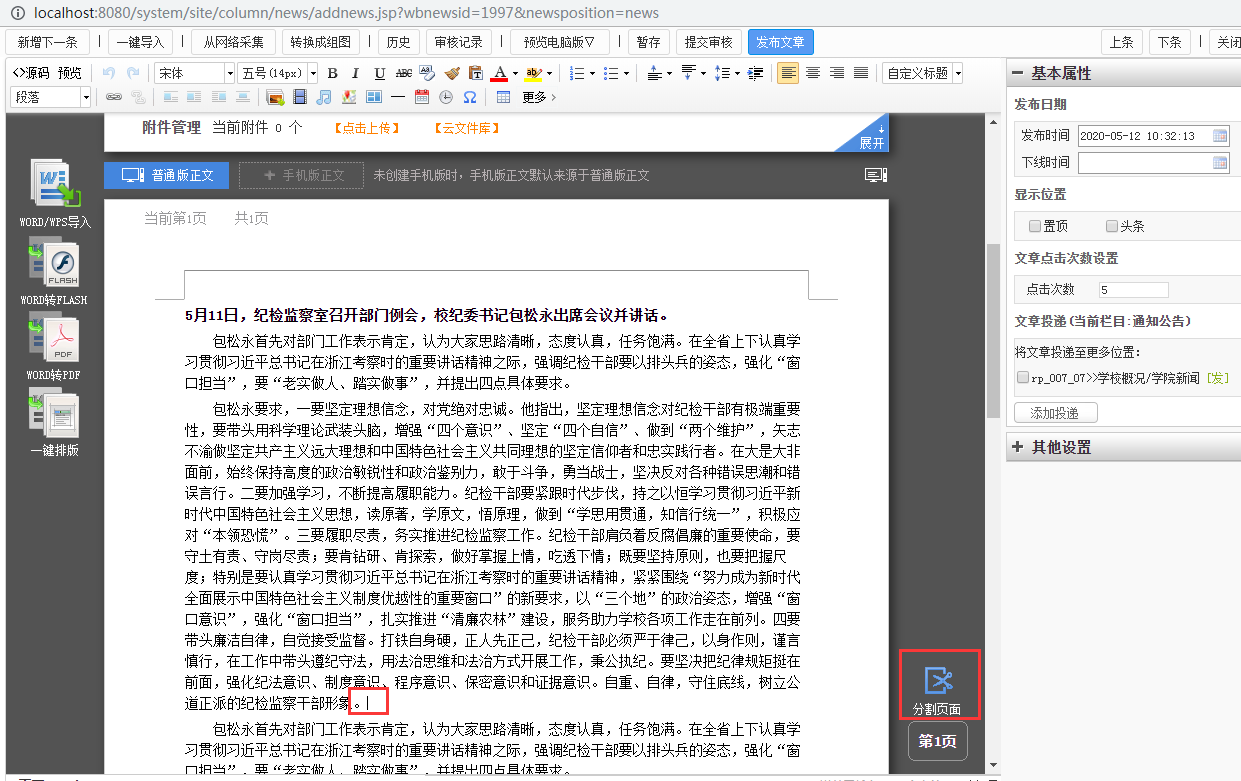Insert special character via Omega icon
Viewport: 1241px width, 781px height.
pos(470,97)
